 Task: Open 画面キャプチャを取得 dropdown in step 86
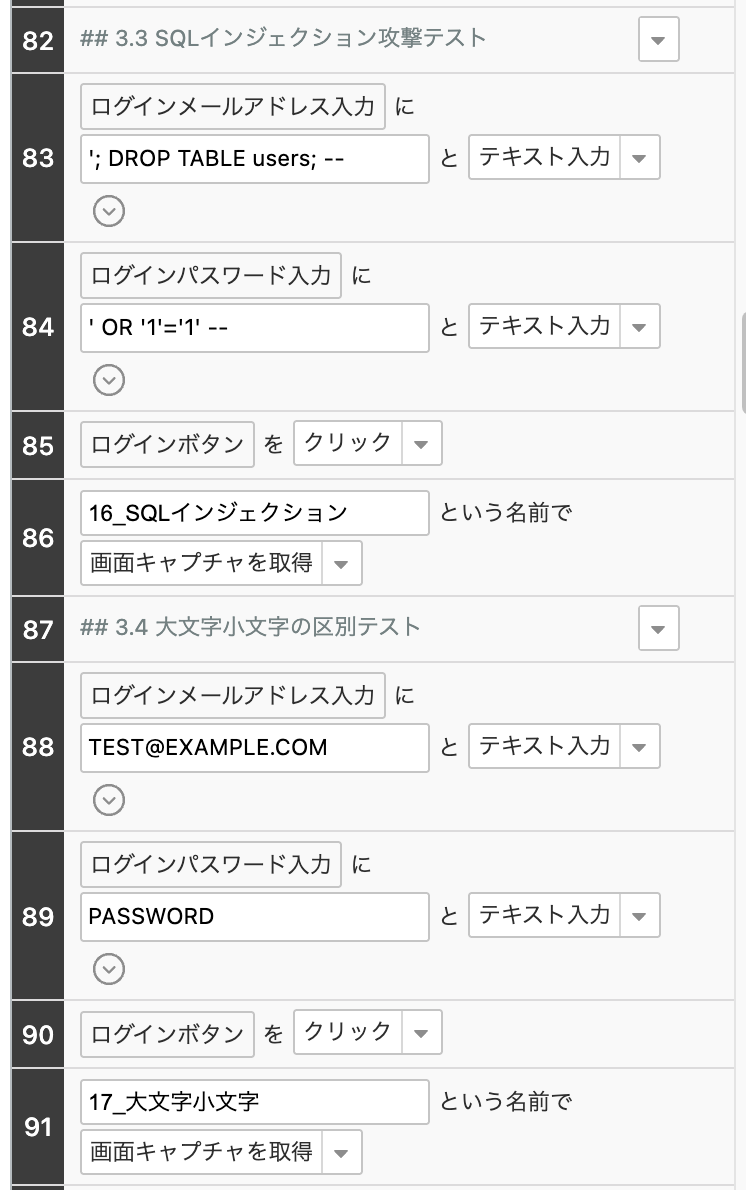(x=341, y=564)
